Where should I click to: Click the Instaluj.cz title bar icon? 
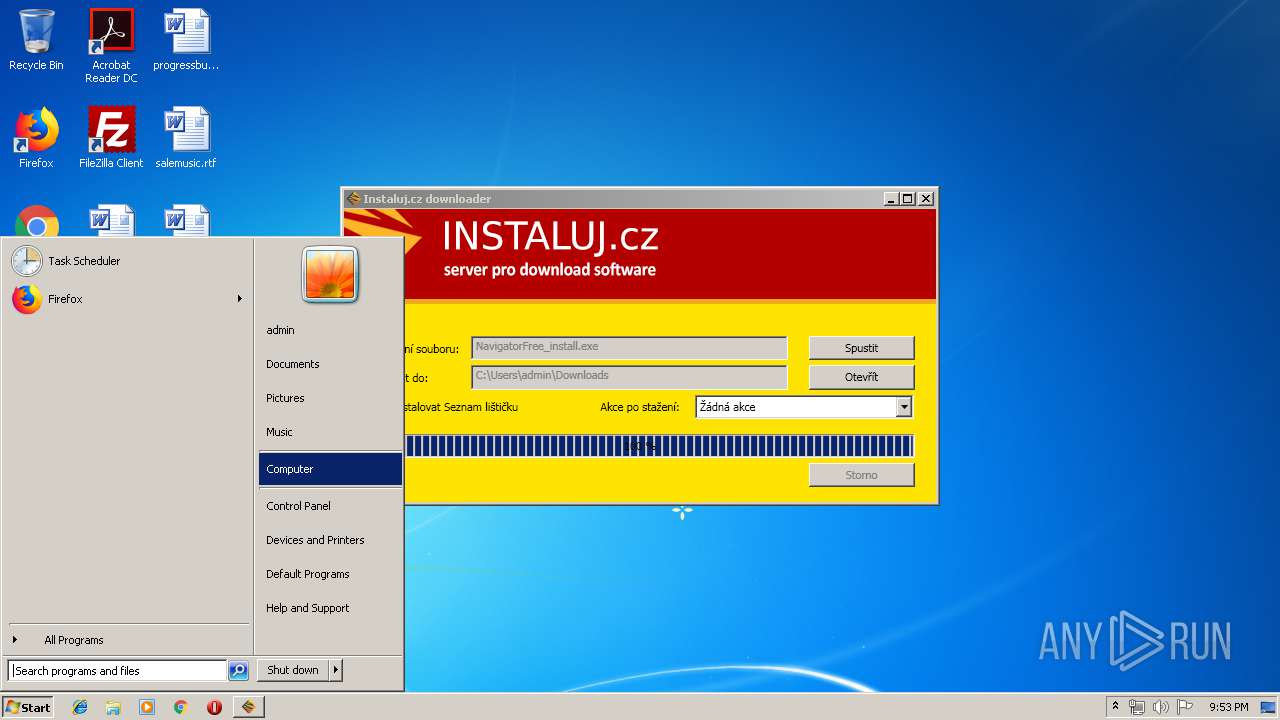(x=353, y=199)
